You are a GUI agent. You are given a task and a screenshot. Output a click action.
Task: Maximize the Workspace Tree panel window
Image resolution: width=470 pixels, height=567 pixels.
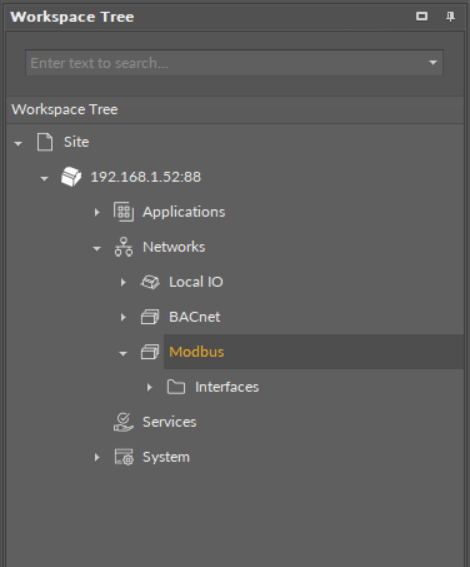pos(422,16)
